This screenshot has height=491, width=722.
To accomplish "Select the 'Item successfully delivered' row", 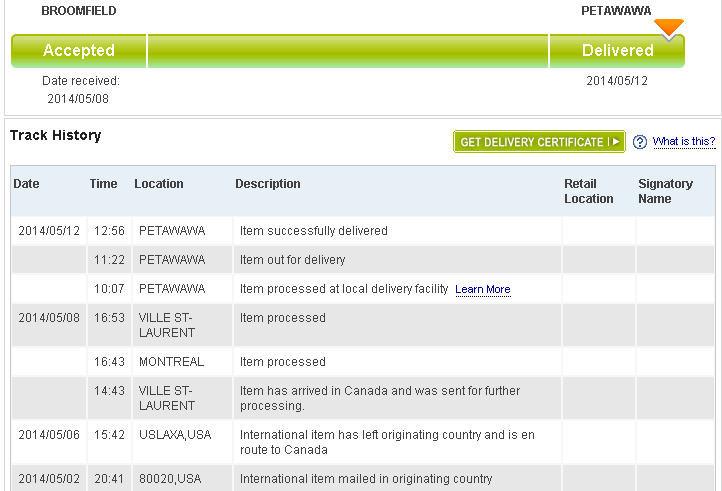I will point(363,231).
